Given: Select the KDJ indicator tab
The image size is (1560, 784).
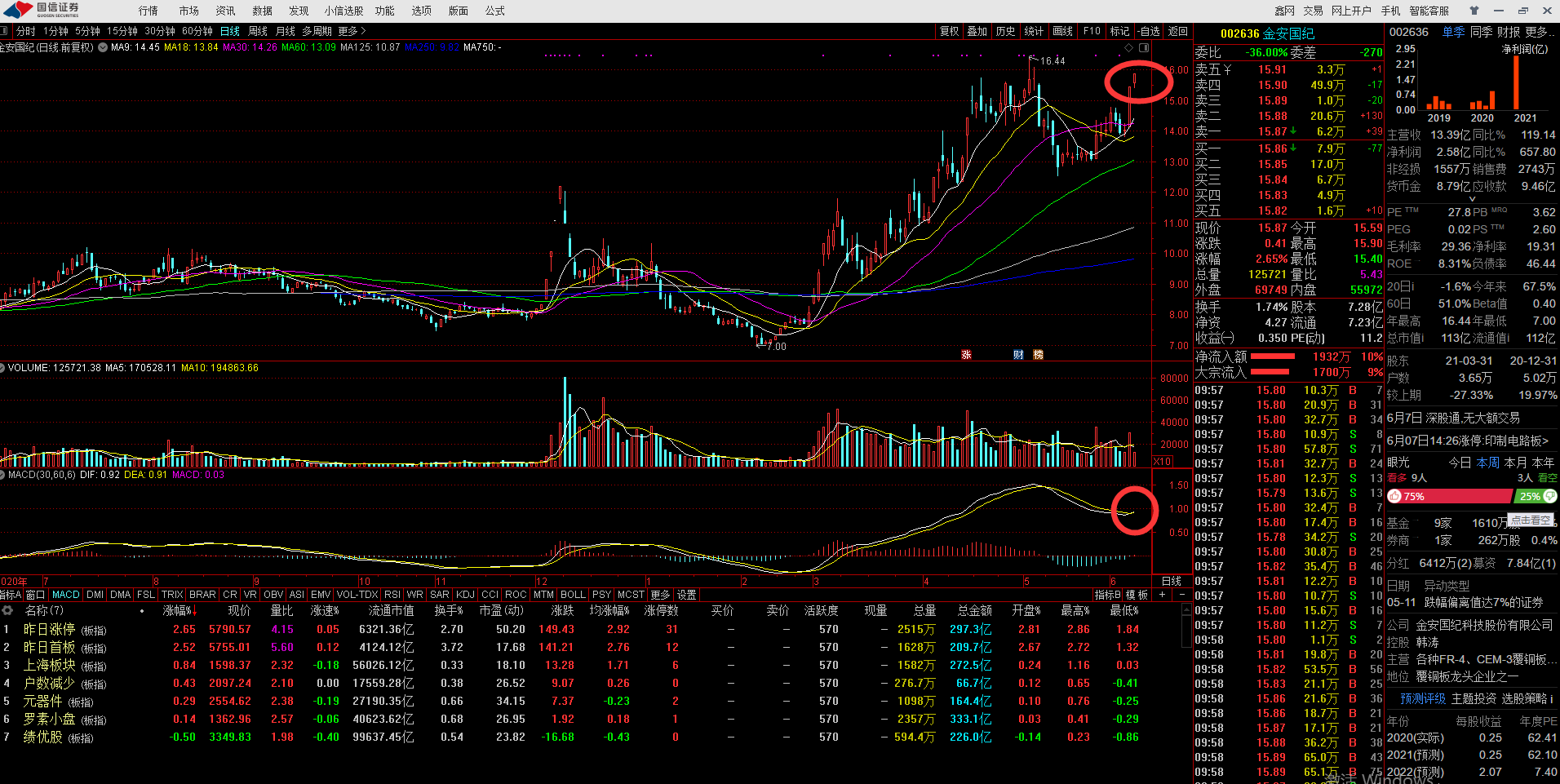Looking at the screenshot, I should tap(465, 595).
